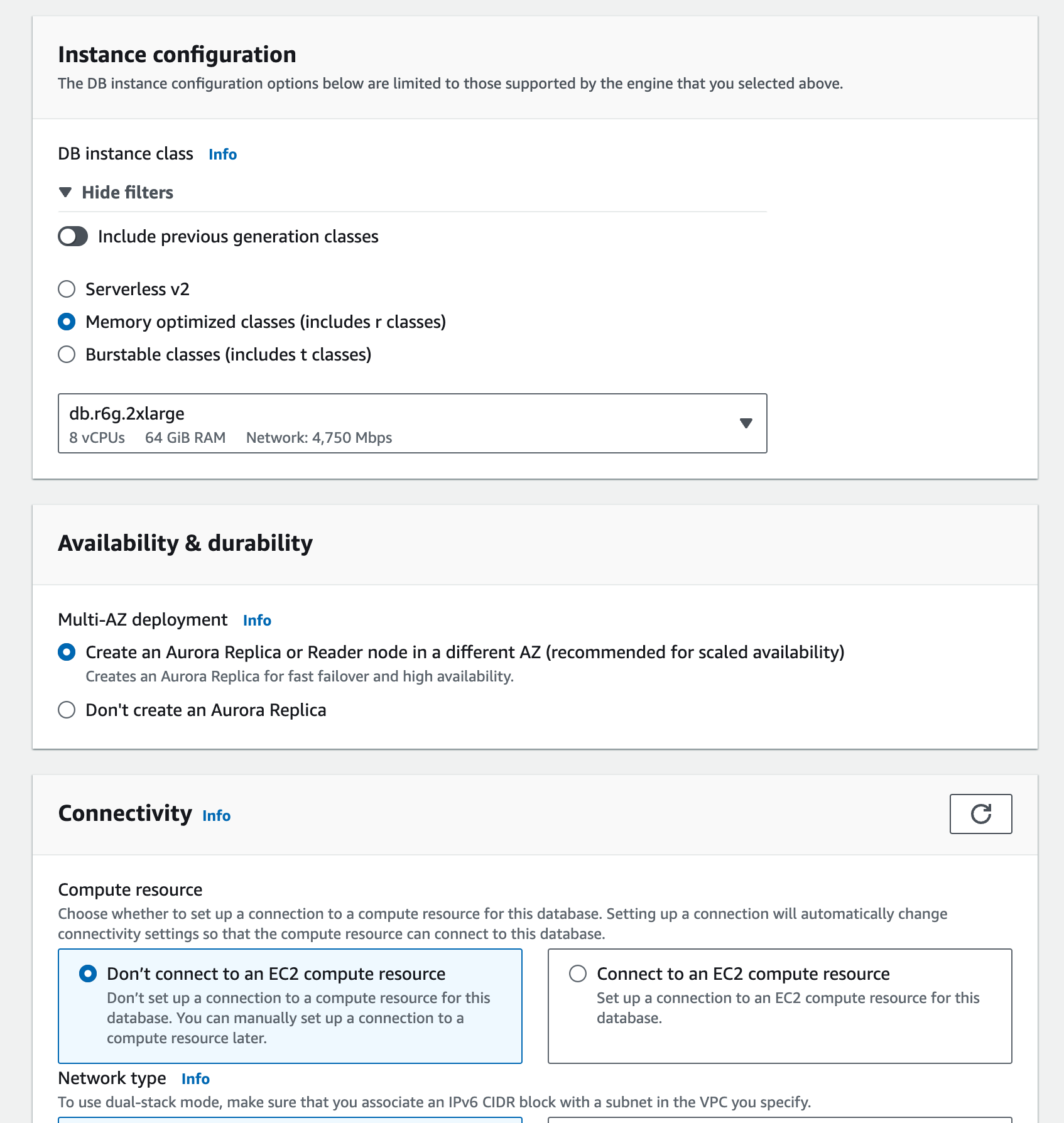
Task: Select Create an Aurora Replica option
Action: 67,652
